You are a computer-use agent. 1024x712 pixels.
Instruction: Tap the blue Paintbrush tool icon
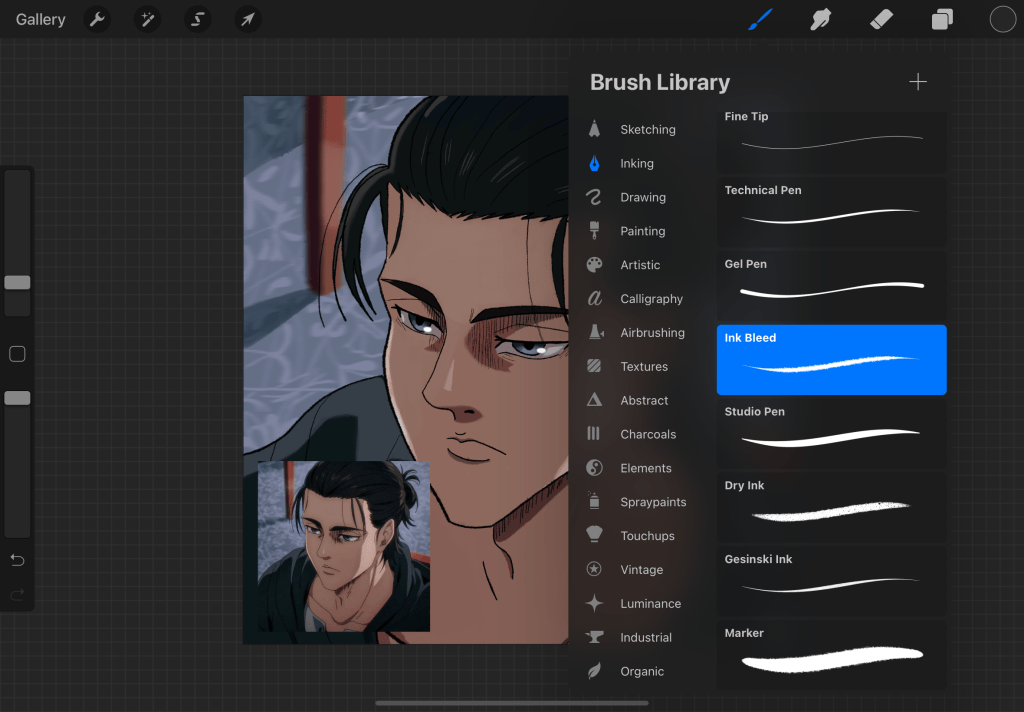[x=761, y=19]
